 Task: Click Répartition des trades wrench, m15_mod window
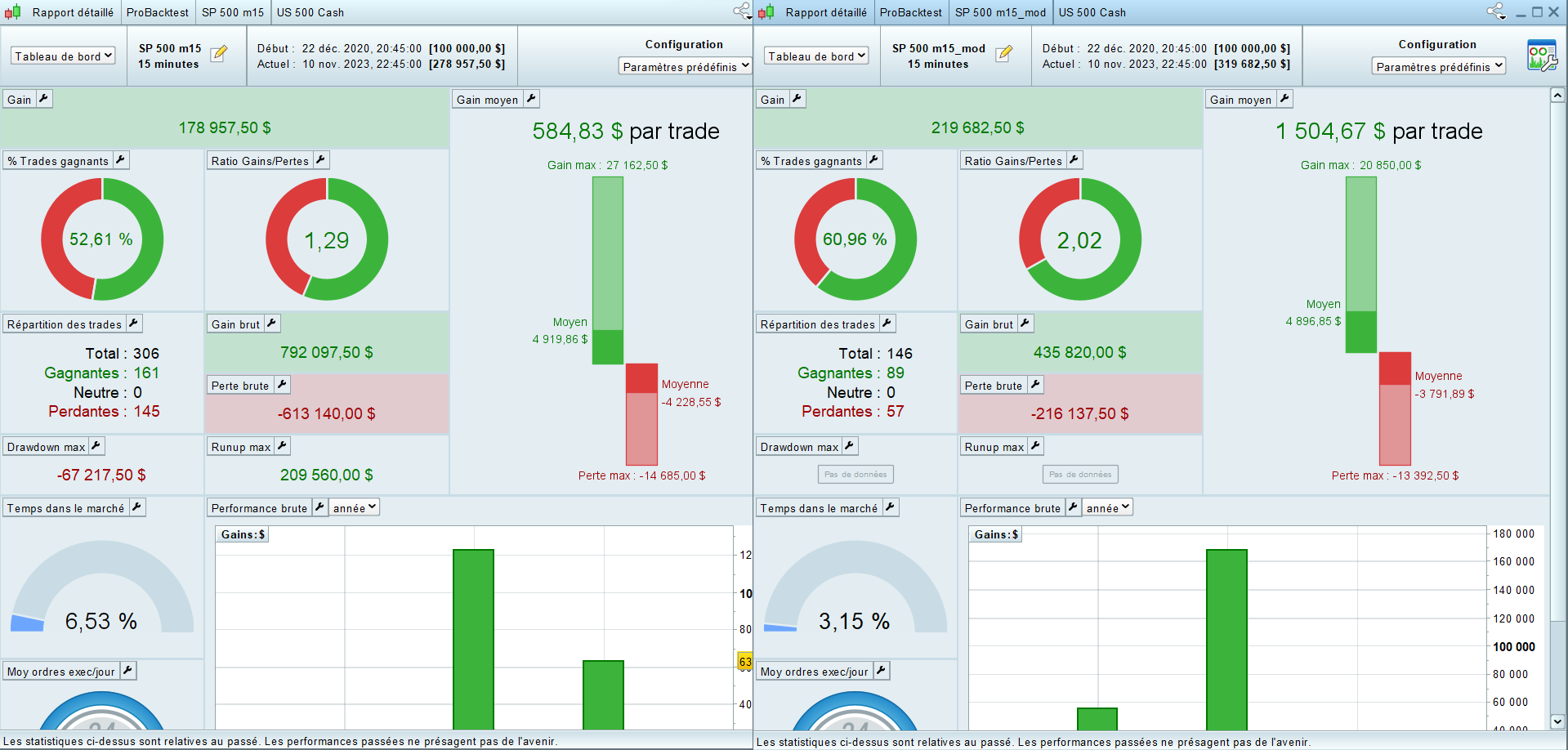[x=887, y=324]
